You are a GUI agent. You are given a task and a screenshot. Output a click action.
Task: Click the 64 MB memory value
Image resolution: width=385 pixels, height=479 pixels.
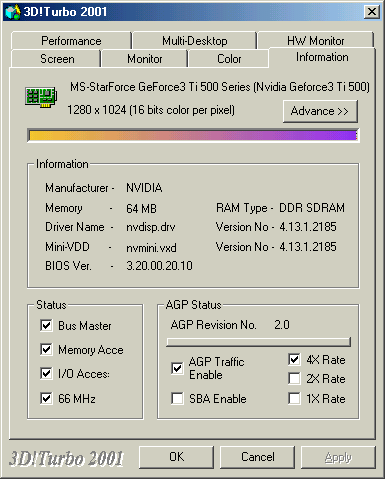tap(141, 209)
